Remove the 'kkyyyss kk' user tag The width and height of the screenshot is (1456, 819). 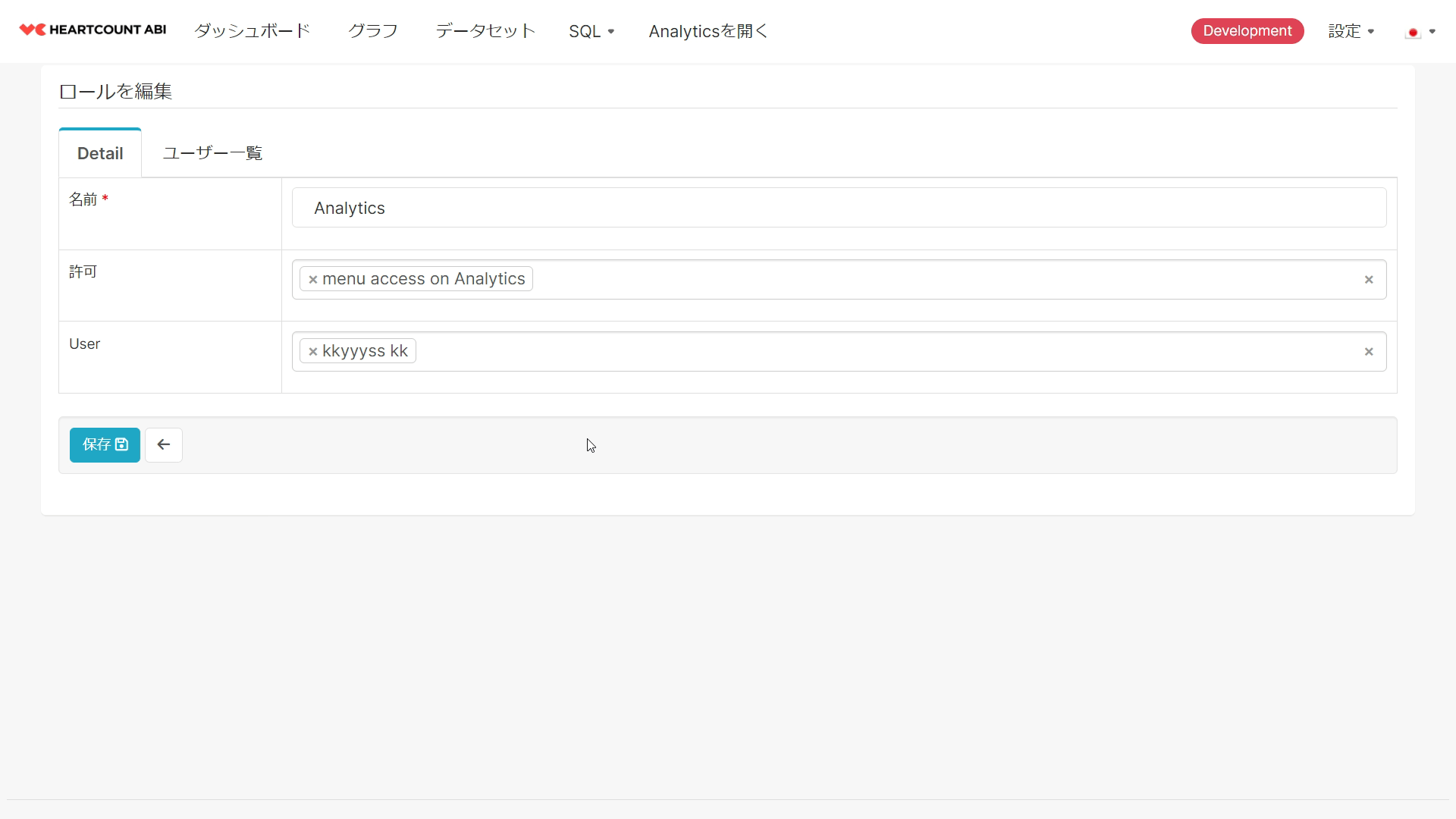point(312,352)
